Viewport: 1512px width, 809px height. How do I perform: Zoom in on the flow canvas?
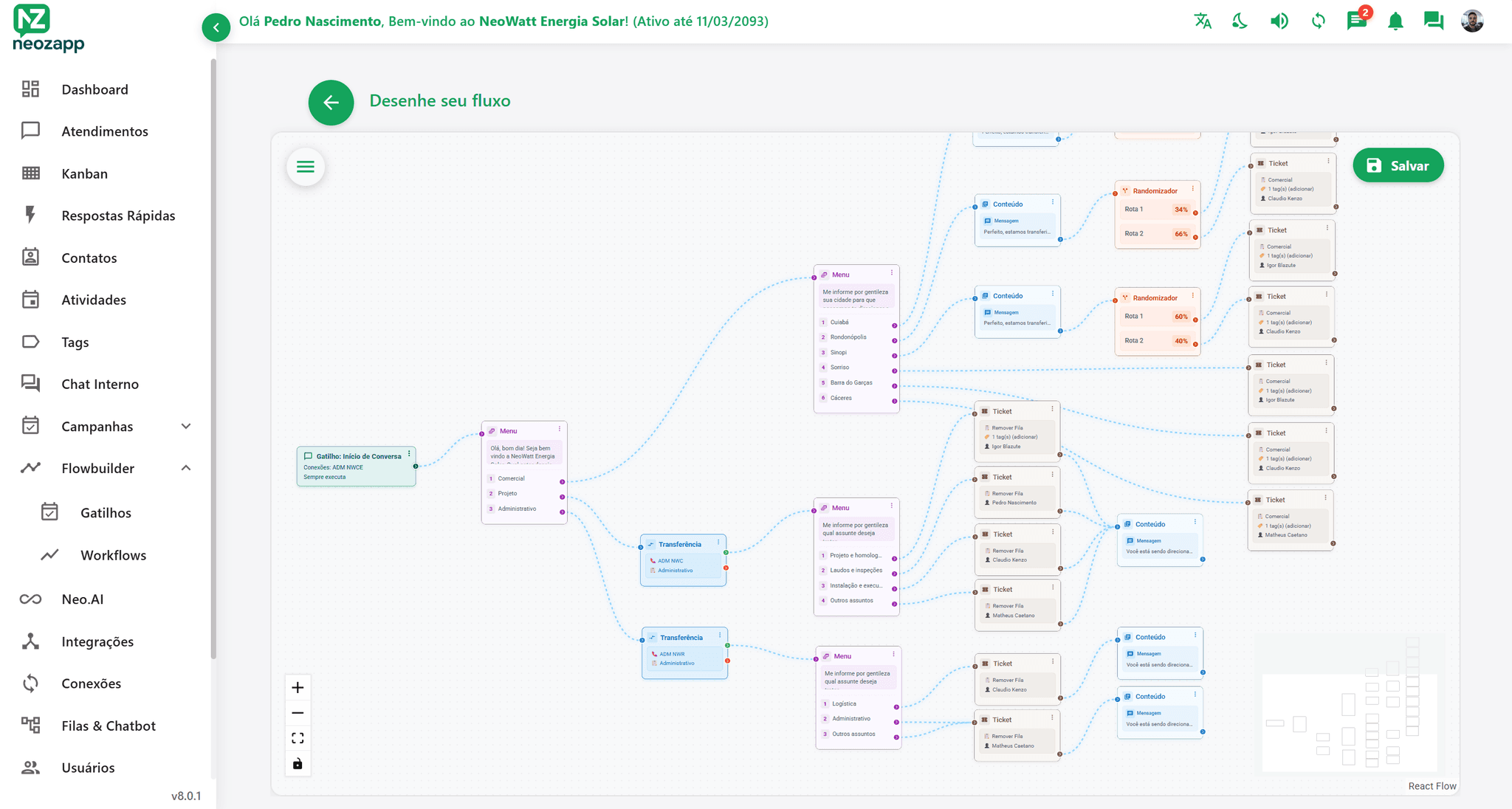pyautogui.click(x=298, y=687)
